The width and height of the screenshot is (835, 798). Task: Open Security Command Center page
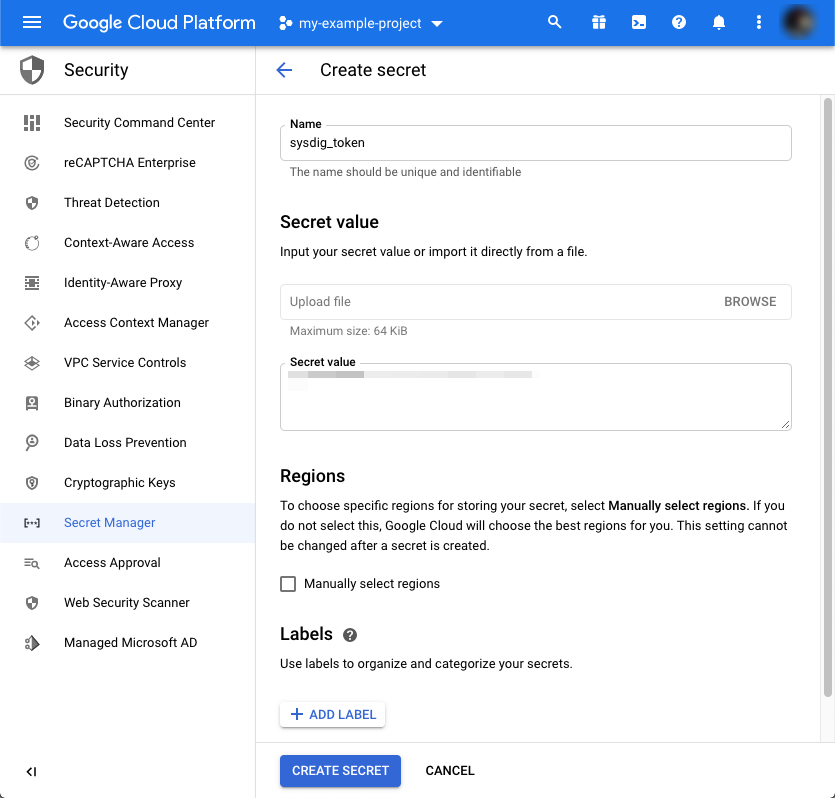(140, 122)
